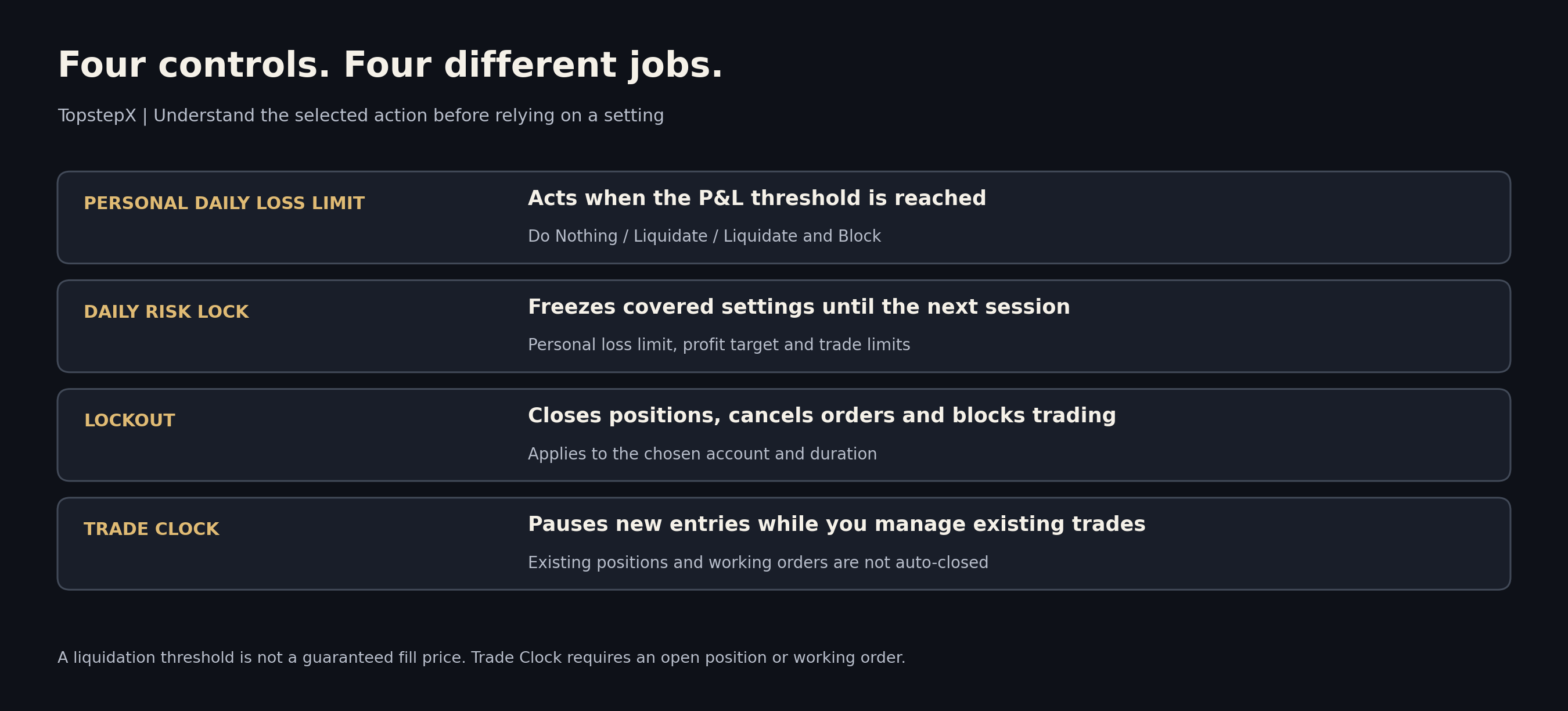Screen dimensions: 1568x711
Task: Click the Lockout label
Action: pos(130,421)
